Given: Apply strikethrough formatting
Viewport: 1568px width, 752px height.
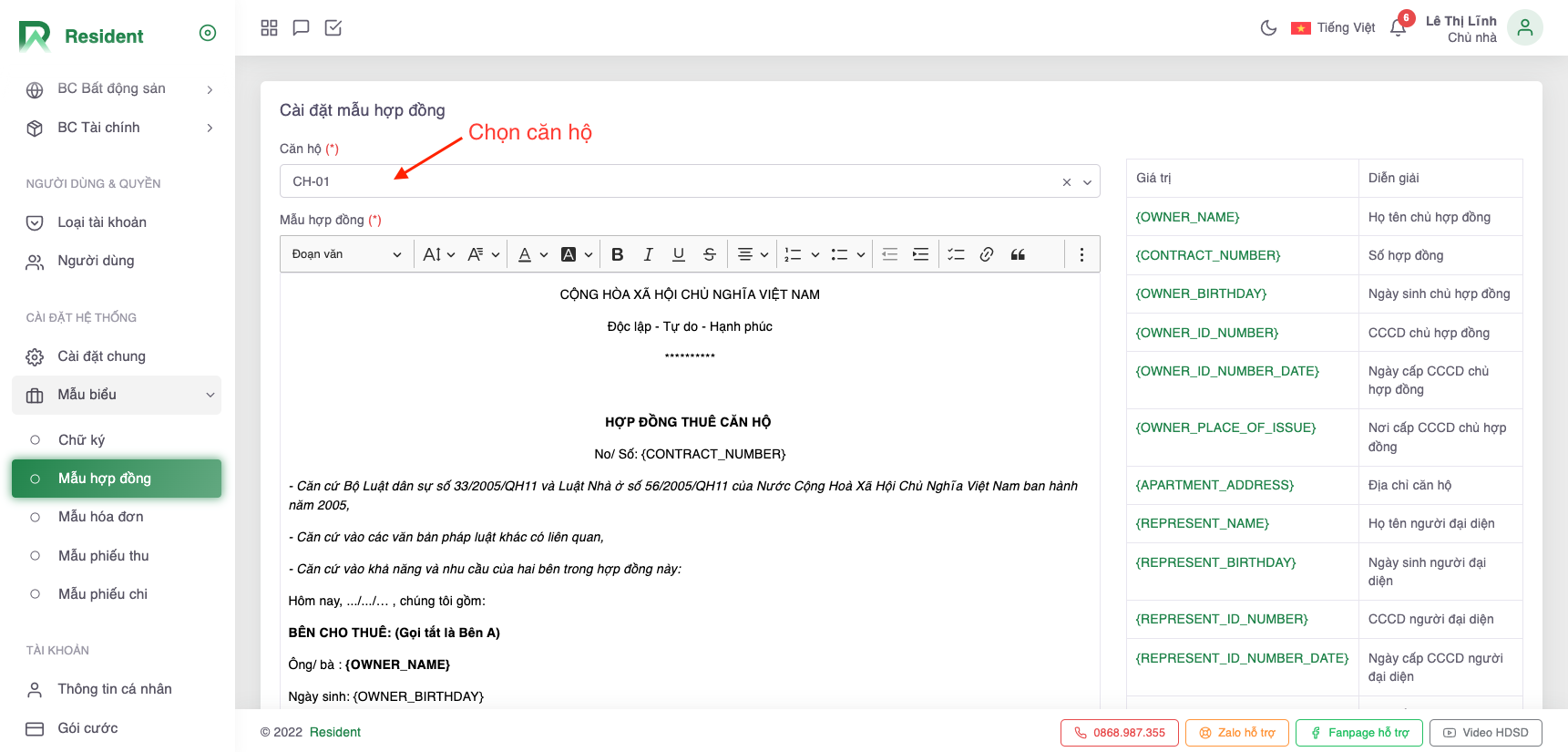Looking at the screenshot, I should [709, 254].
